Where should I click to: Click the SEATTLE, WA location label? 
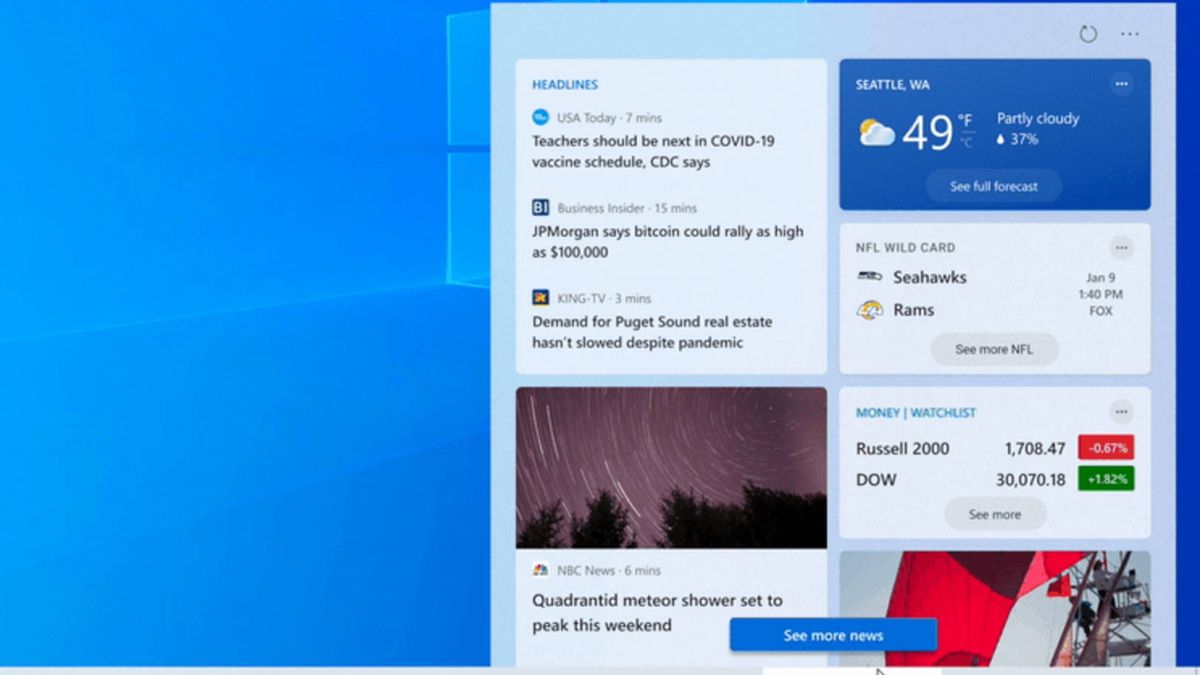(x=893, y=85)
